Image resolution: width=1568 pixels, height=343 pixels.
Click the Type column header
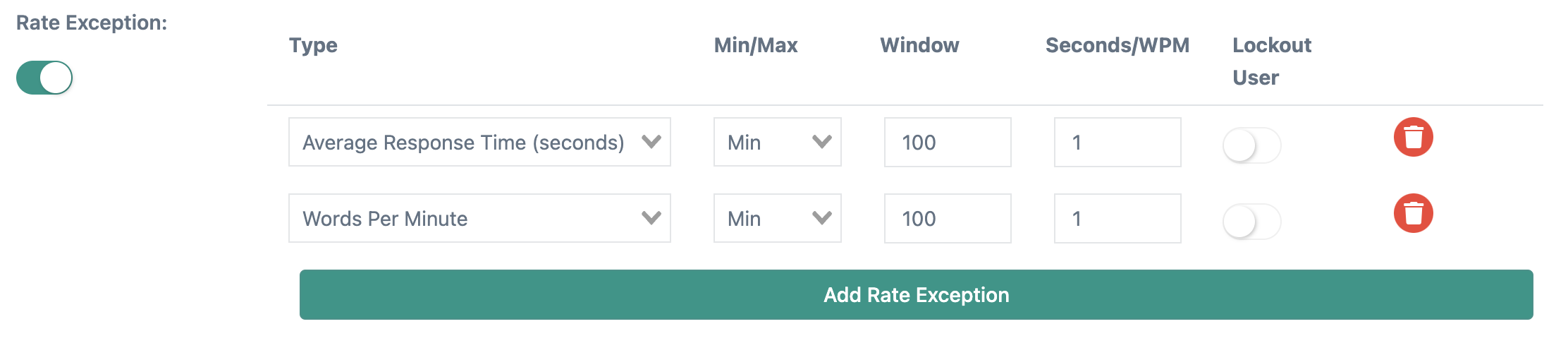pos(313,46)
